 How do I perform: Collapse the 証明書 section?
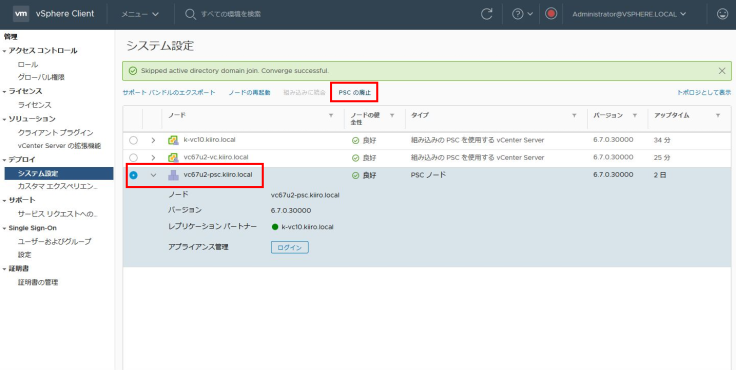pyautogui.click(x=4, y=269)
